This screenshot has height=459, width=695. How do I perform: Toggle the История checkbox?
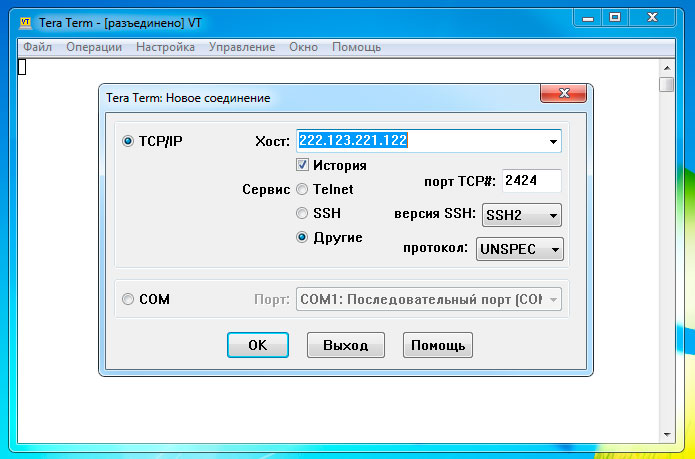point(302,165)
